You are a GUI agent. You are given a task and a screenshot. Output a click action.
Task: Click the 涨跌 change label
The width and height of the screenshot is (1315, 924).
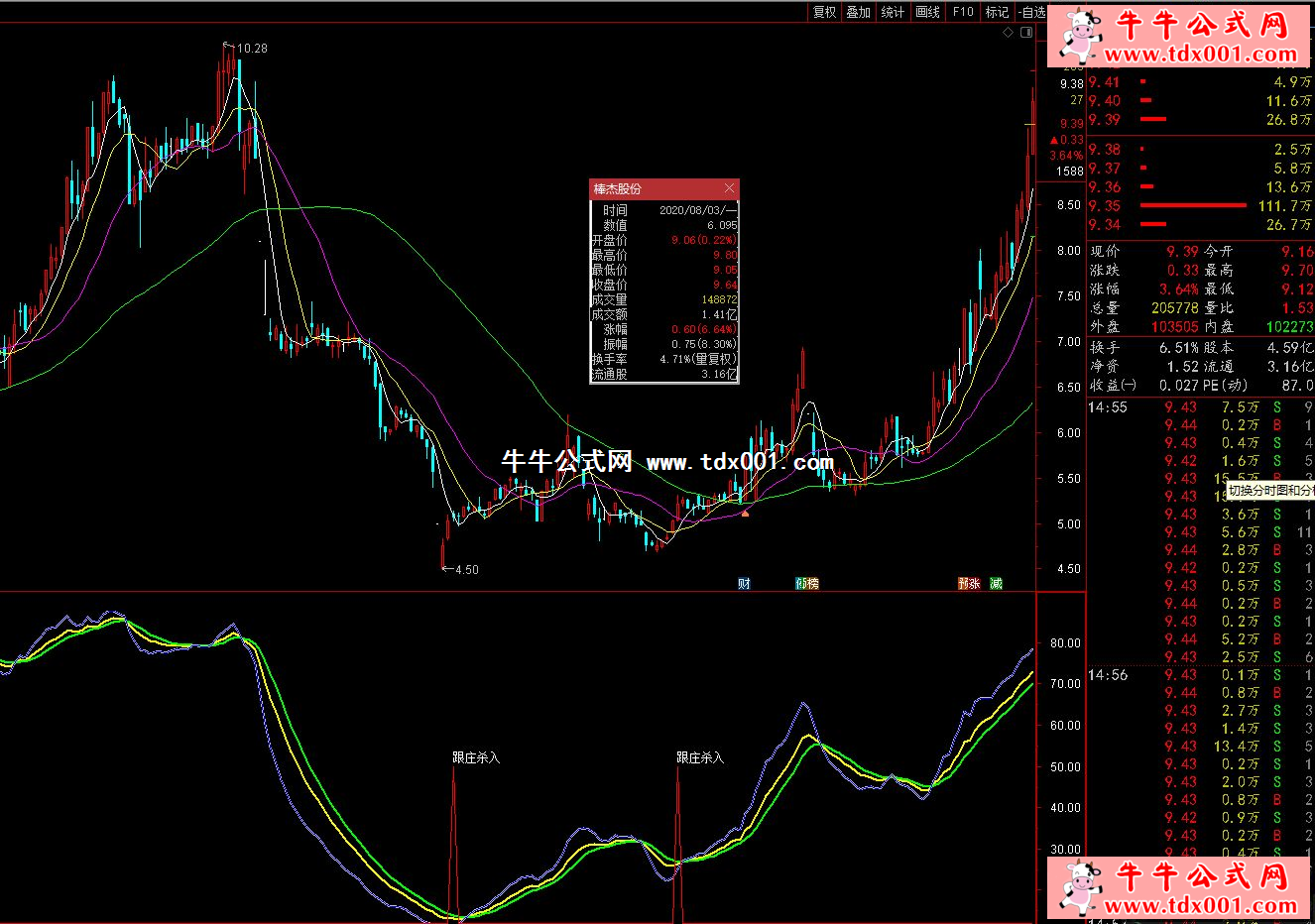click(x=1105, y=271)
